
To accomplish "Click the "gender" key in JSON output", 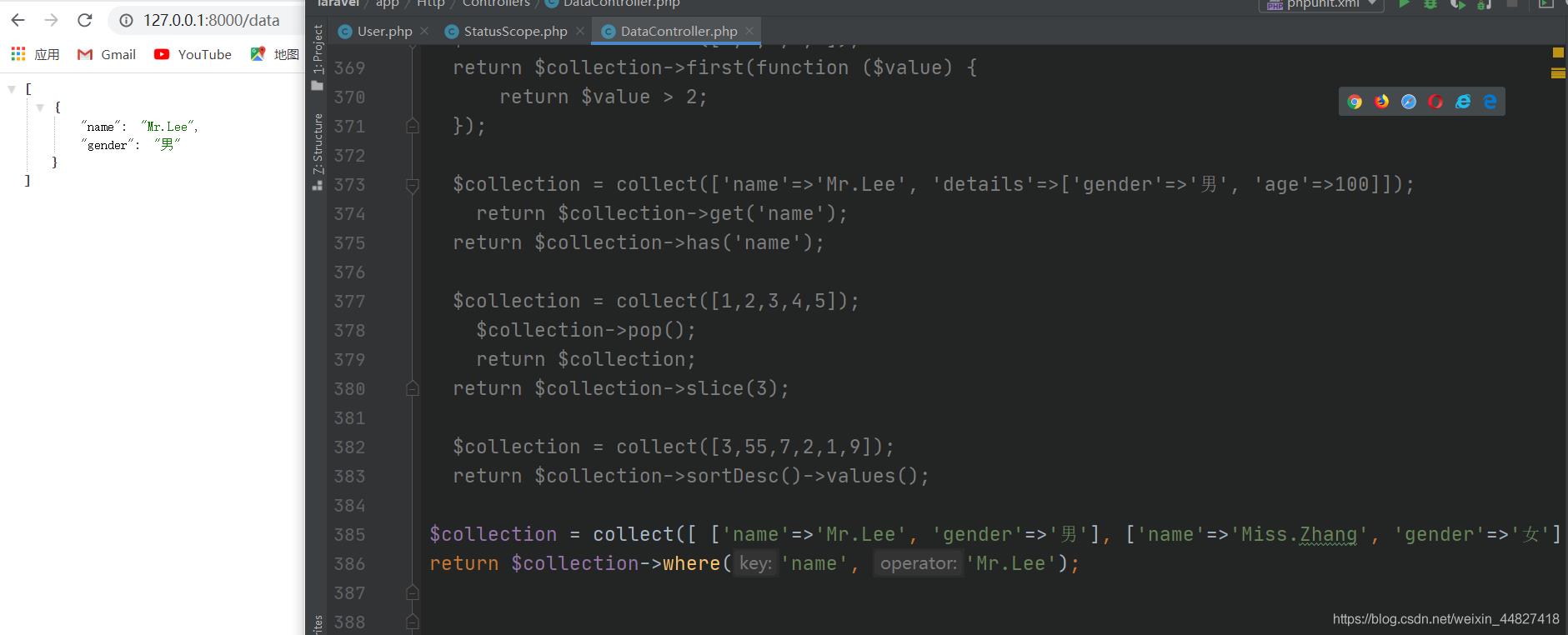I will [x=108, y=145].
